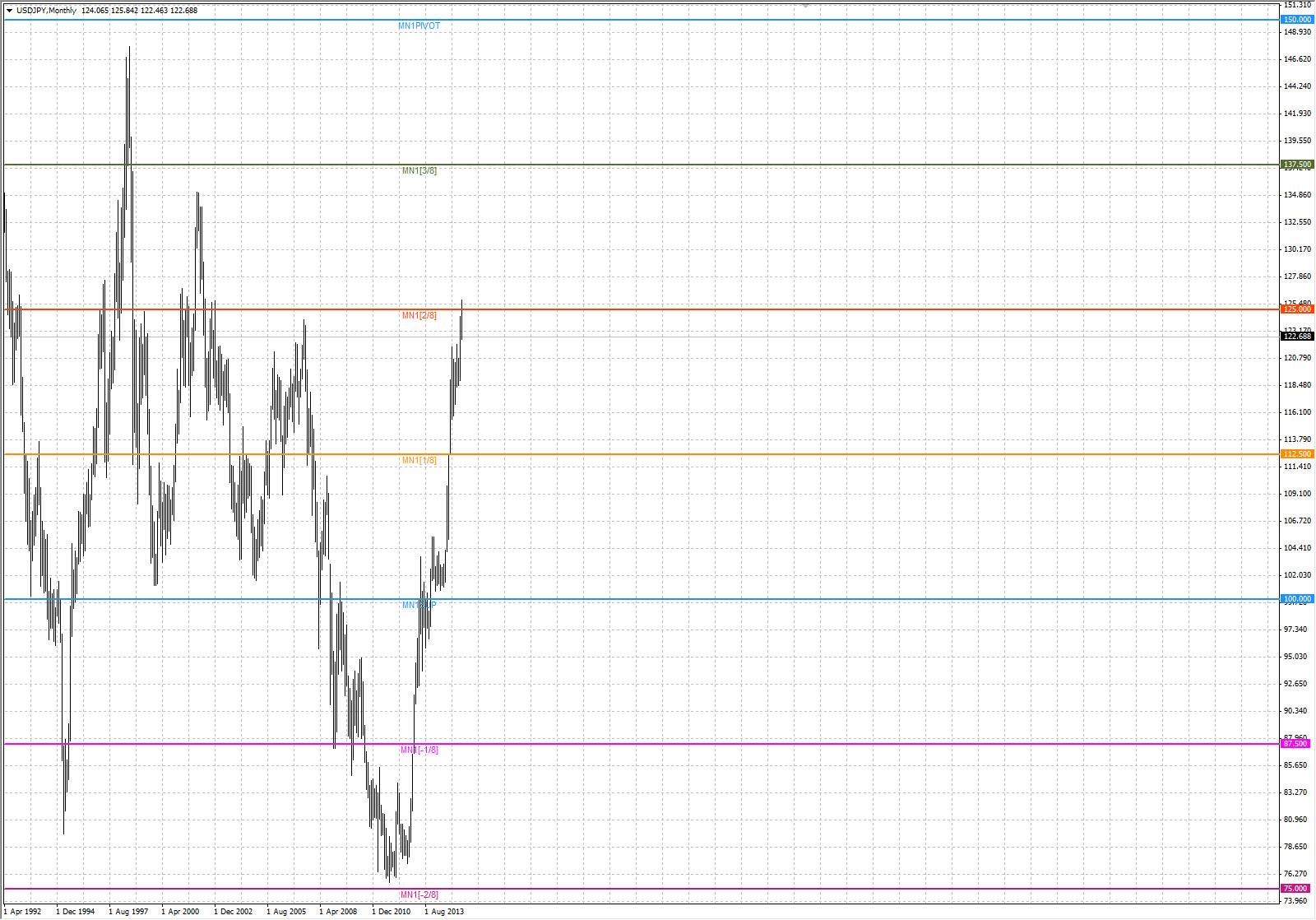The image size is (1316, 920).
Task: Select the MN1[3/8] level label
Action: [419, 171]
